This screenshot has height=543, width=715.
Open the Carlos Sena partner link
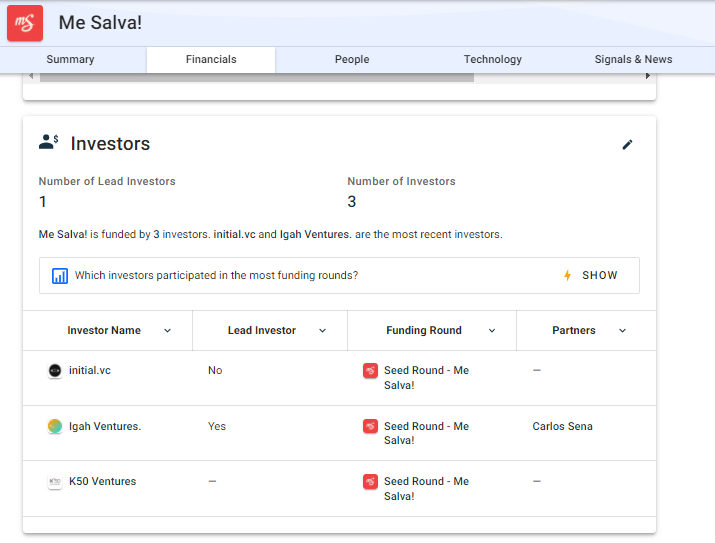(x=562, y=426)
